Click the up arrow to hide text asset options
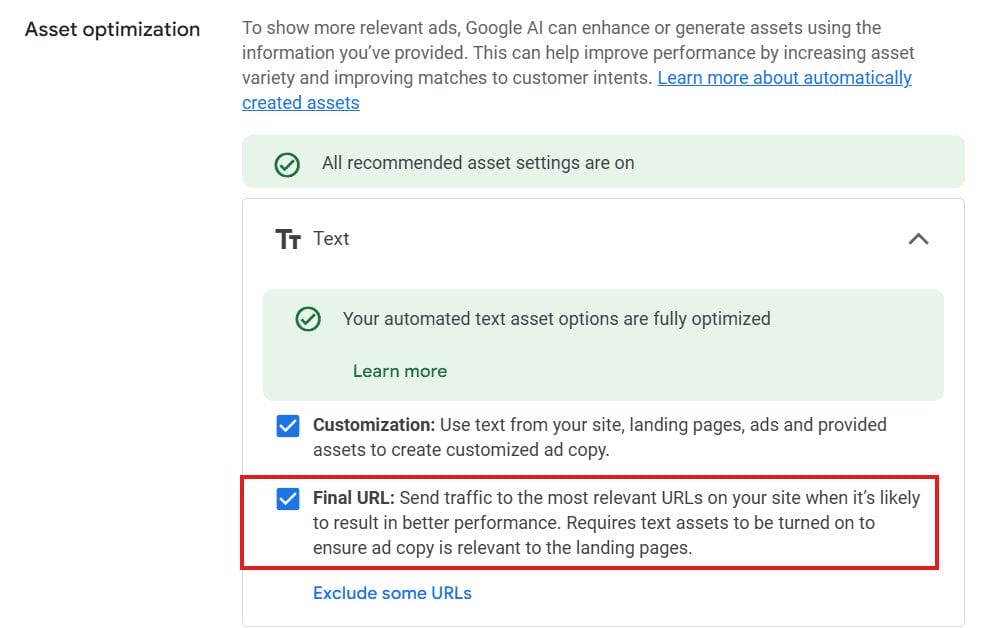This screenshot has width=987, height=628. (919, 239)
